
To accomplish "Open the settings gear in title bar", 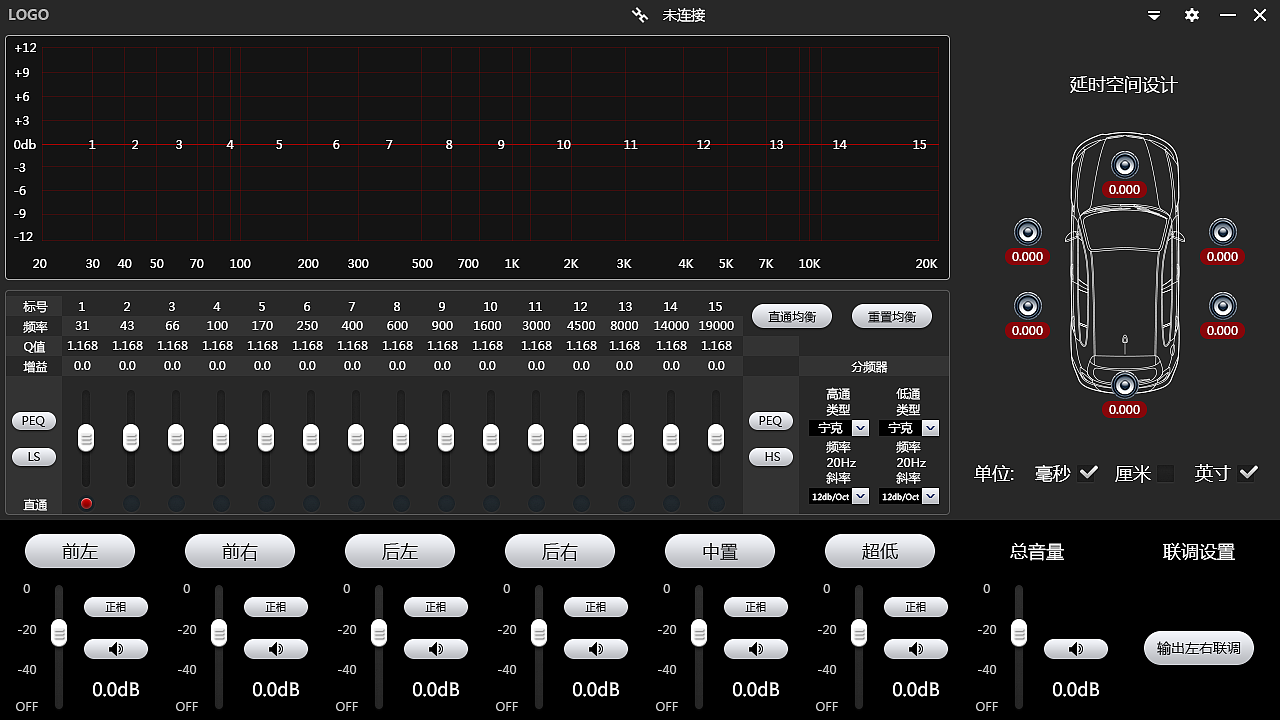I will tap(1191, 15).
